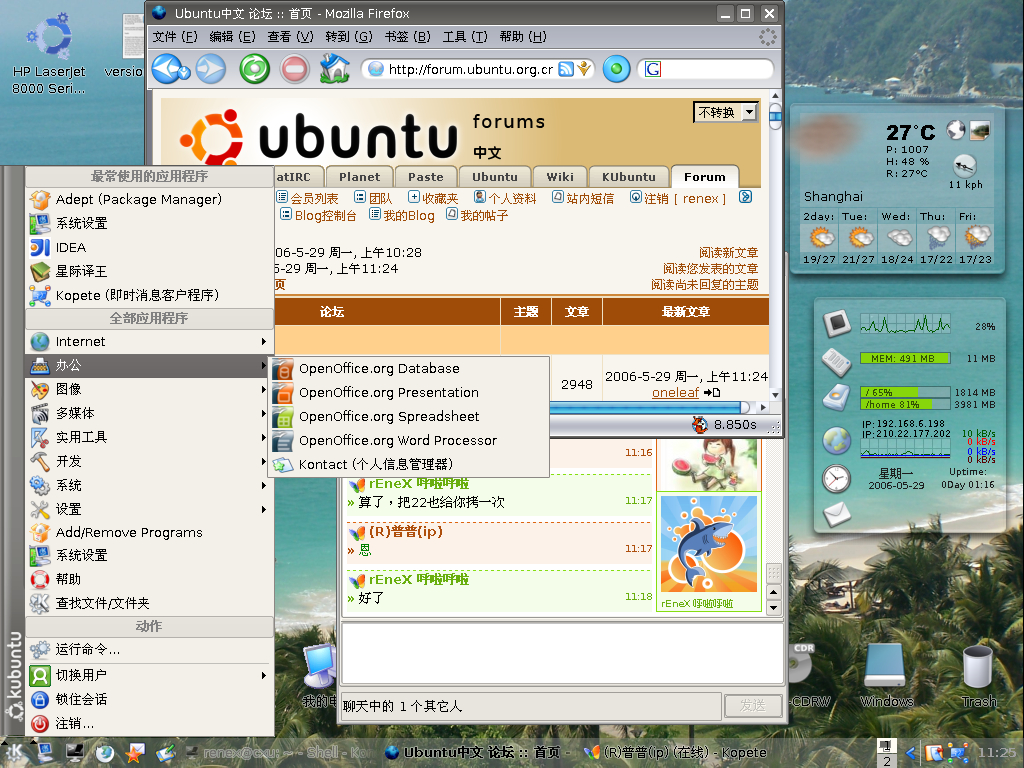Open the Windows drive desktop icon
Screen dimensions: 1024x768
pyautogui.click(x=886, y=676)
